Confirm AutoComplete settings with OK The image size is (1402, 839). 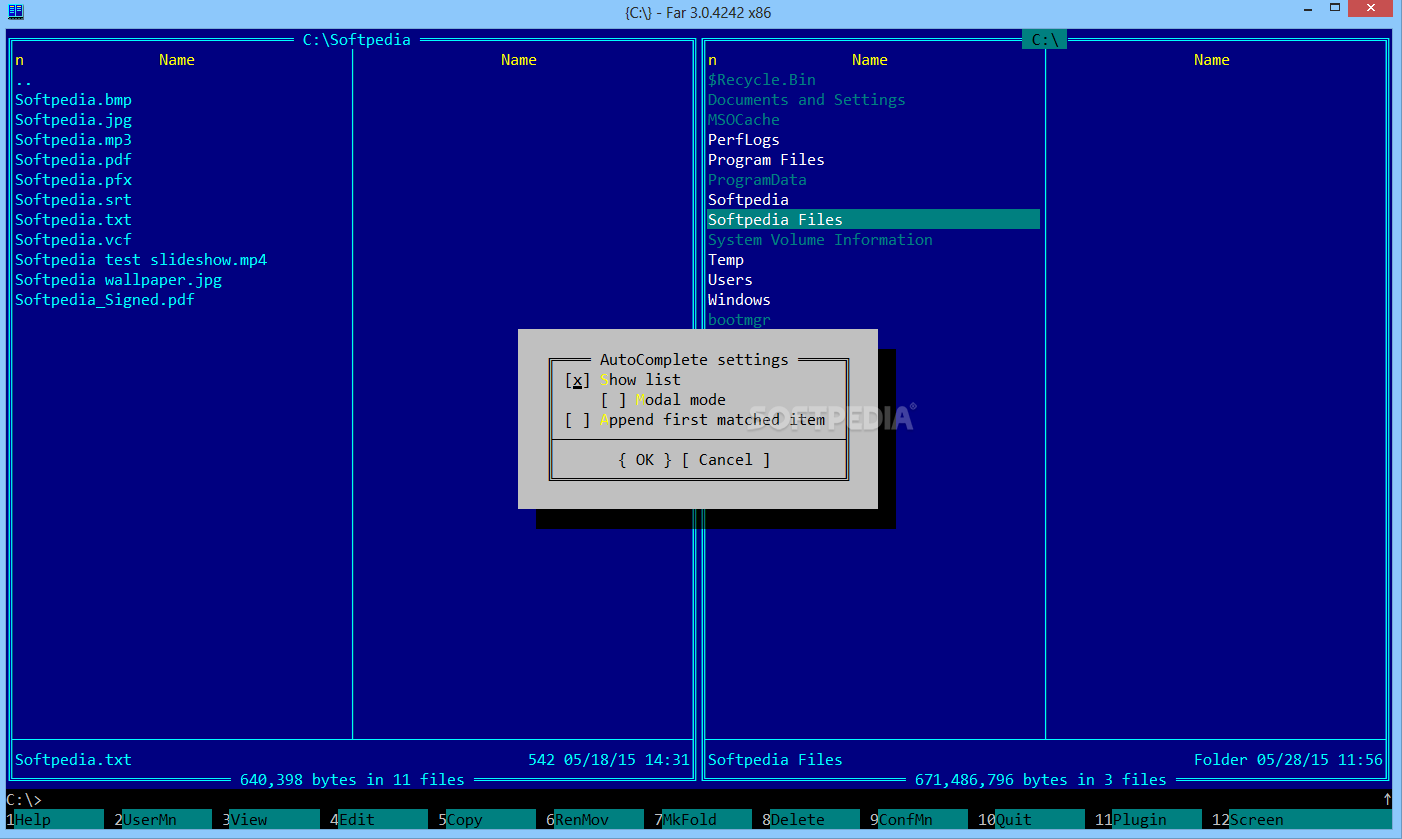pos(645,460)
